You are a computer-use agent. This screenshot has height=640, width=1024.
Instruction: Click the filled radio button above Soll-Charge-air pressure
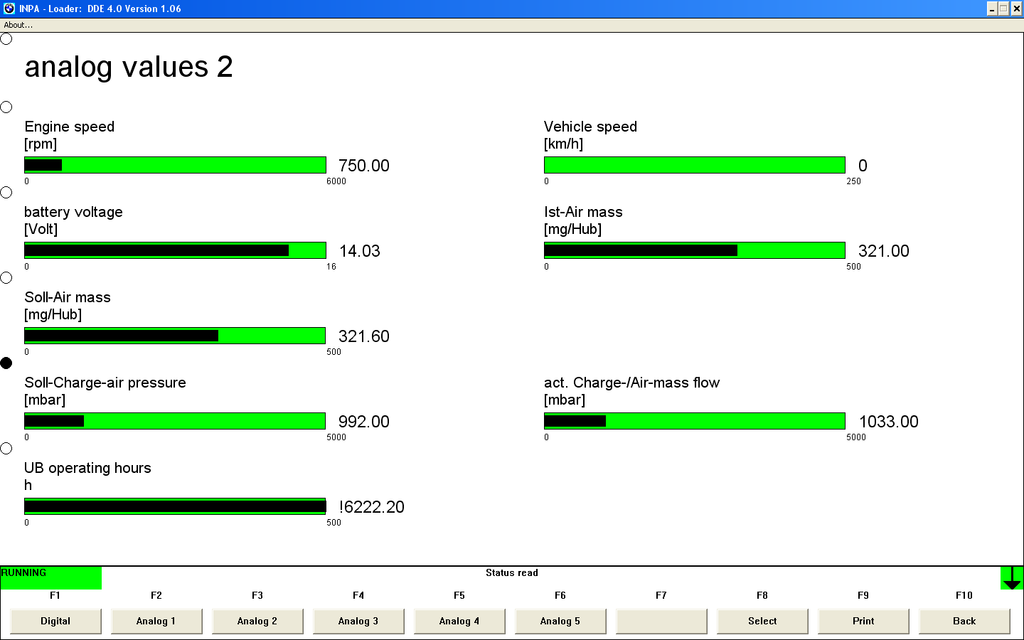pos(6,363)
